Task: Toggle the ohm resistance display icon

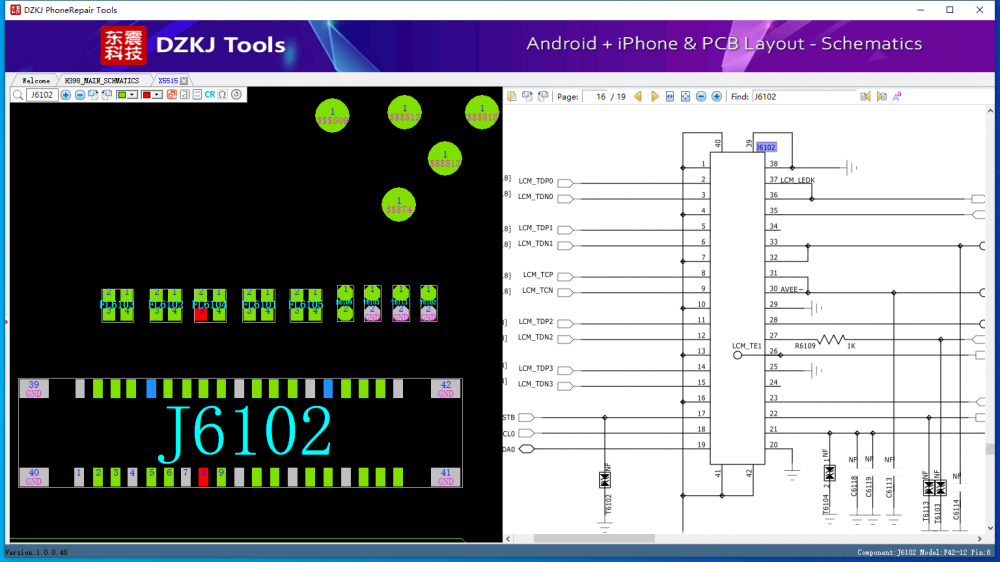Action: pos(222,95)
